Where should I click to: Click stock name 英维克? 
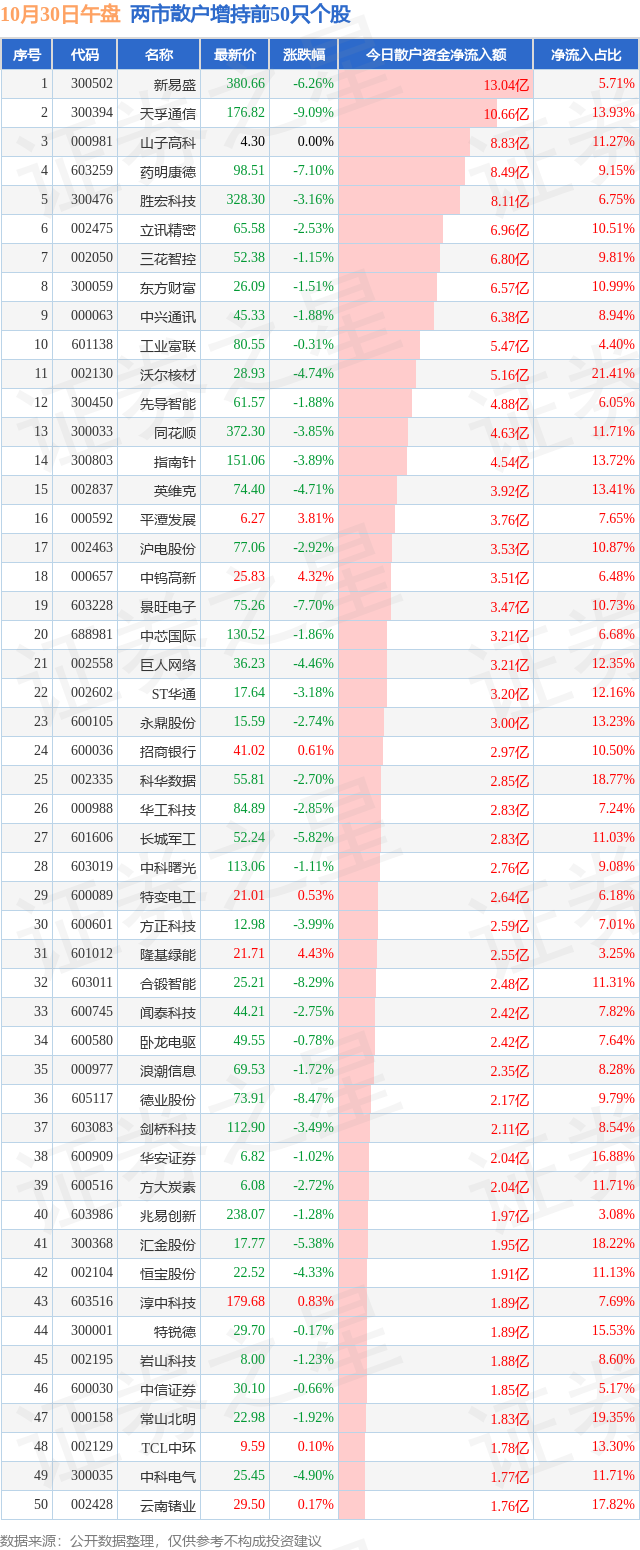(175, 491)
